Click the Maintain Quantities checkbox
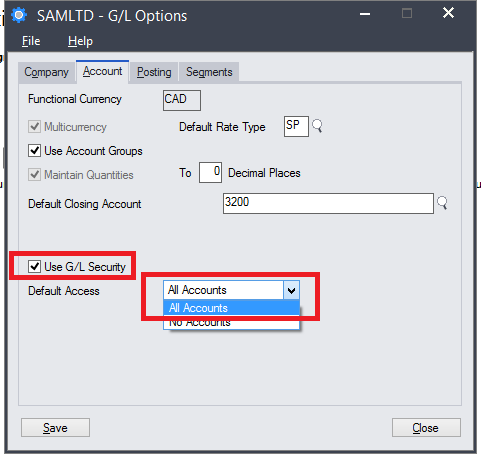Viewport: 481px width, 458px height. point(34,174)
